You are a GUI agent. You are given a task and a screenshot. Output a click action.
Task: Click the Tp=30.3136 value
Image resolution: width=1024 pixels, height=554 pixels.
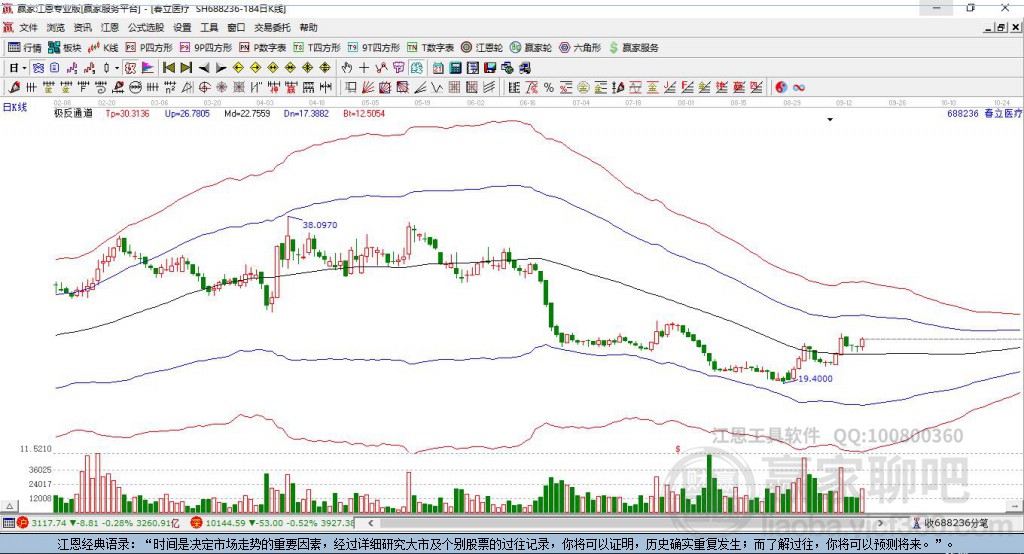127,113
